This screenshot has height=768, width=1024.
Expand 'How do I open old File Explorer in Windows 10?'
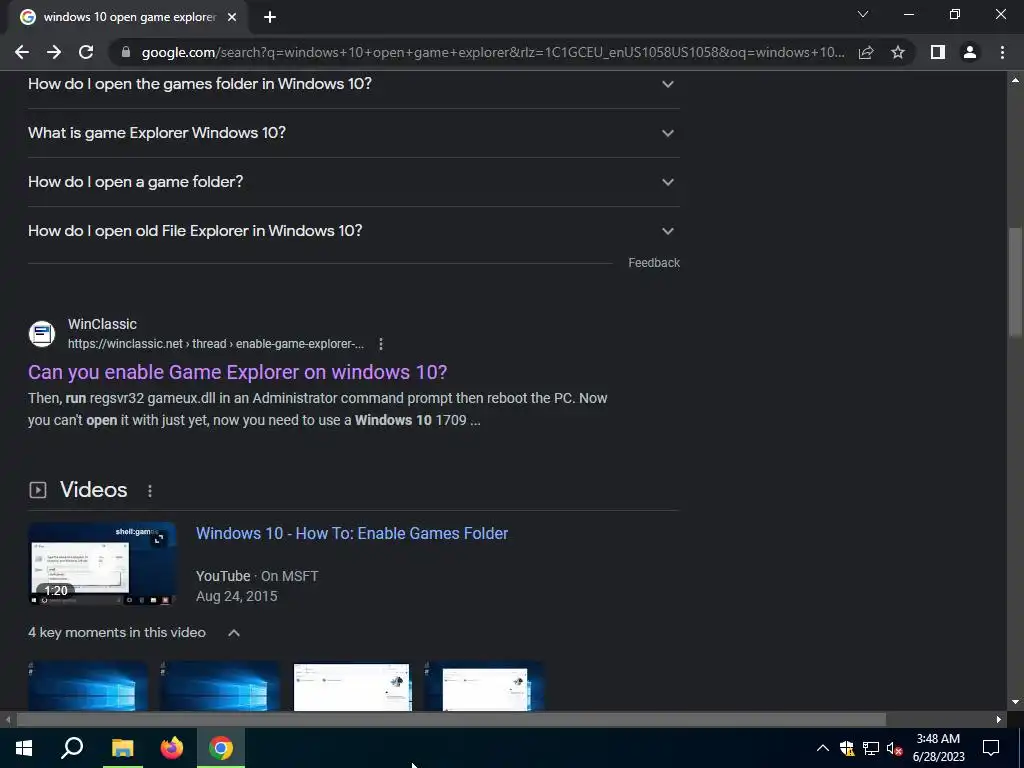point(353,231)
